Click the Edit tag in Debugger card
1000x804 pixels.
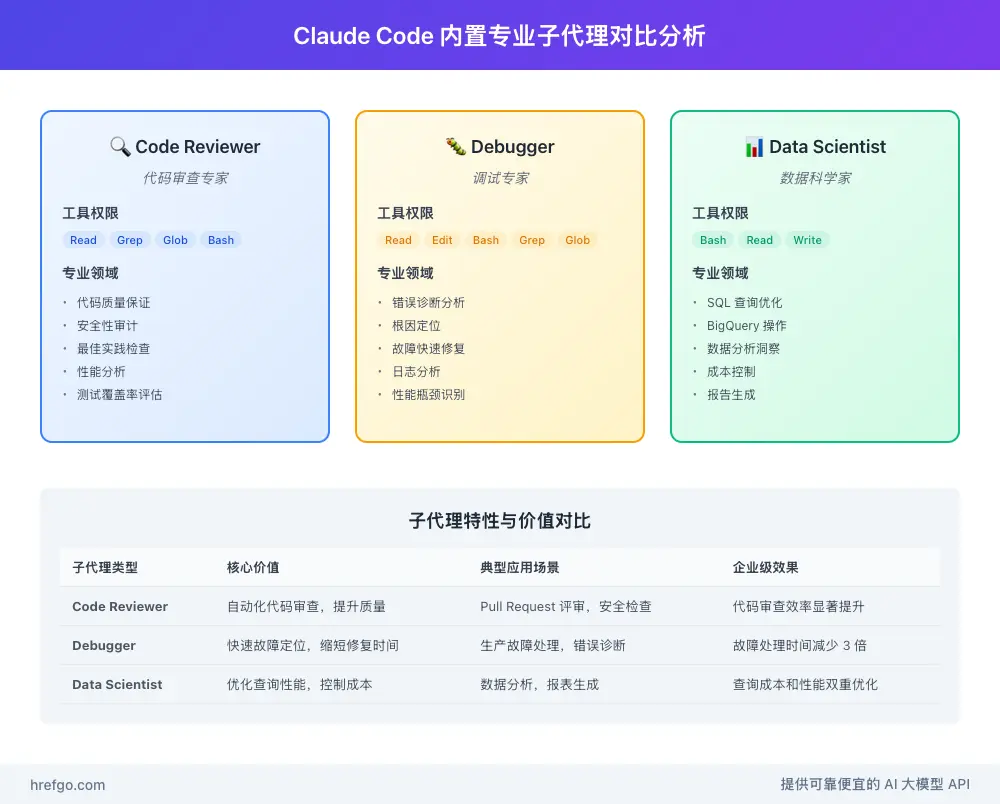[x=442, y=240]
